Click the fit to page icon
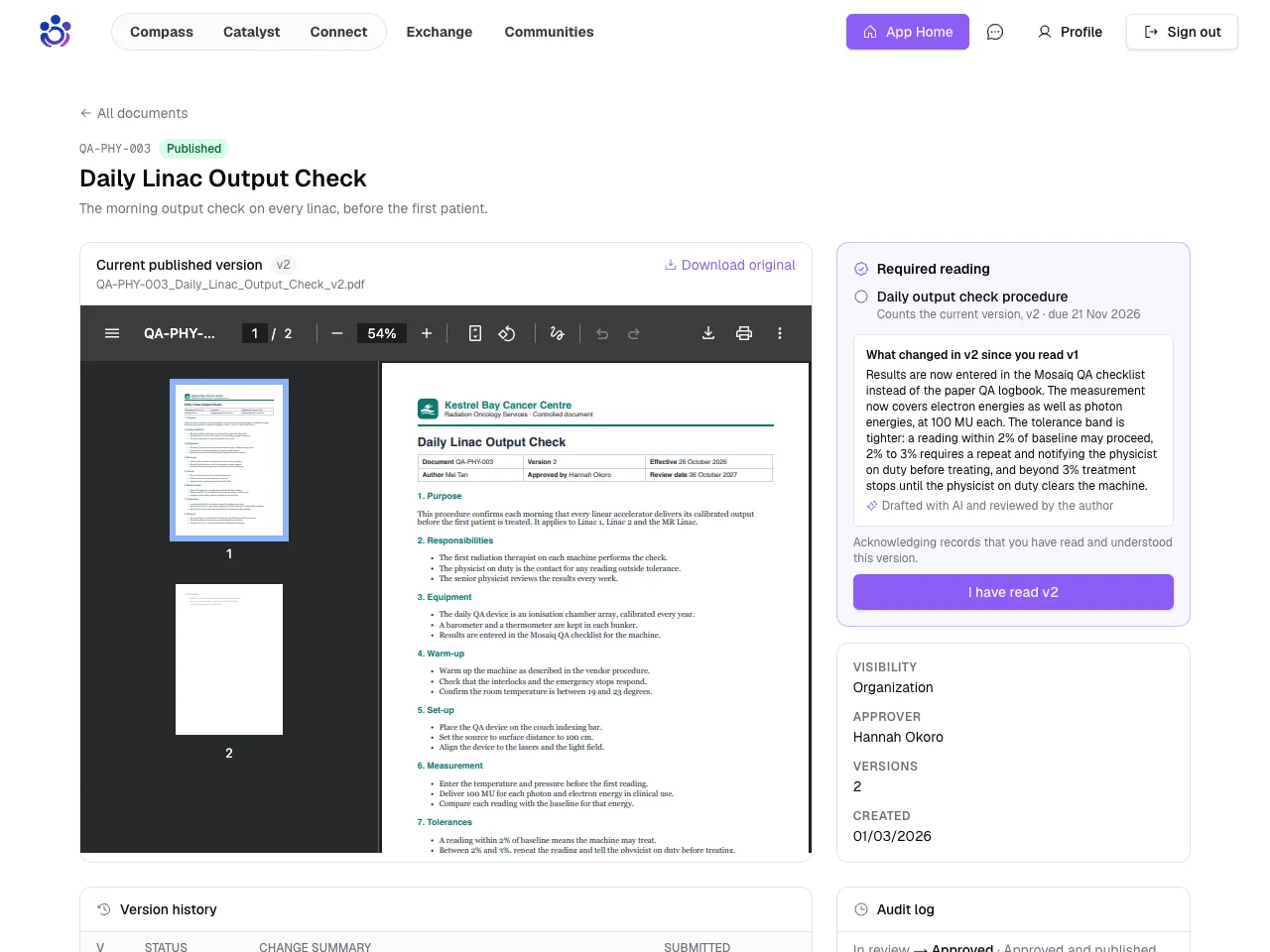Image resolution: width=1270 pixels, height=952 pixels. pyautogui.click(x=475, y=333)
